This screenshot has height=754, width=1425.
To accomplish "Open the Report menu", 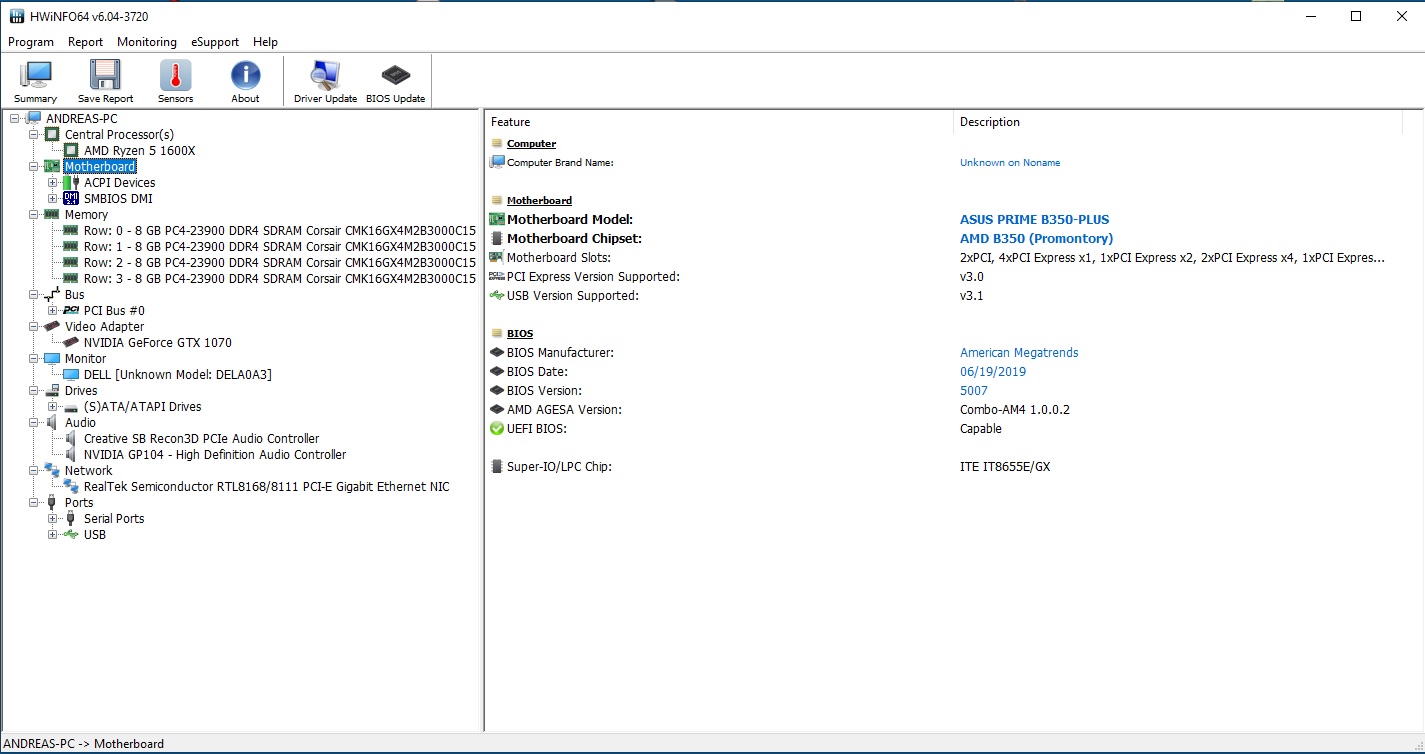I will (85, 42).
